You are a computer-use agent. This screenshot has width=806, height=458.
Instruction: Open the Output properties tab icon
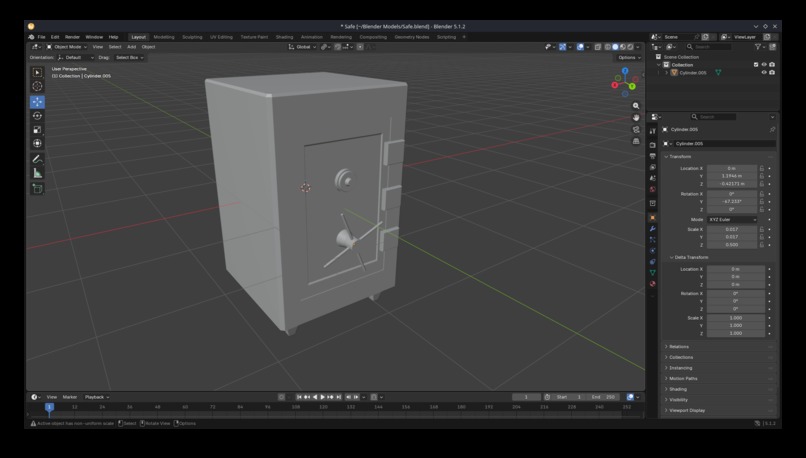(x=652, y=156)
